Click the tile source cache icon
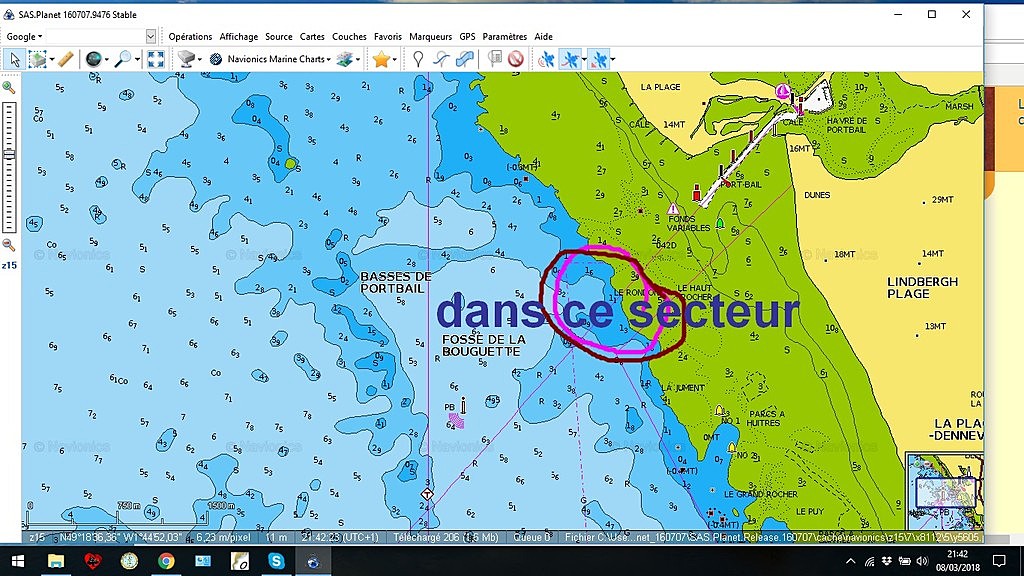The image size is (1024, 576). pyautogui.click(x=186, y=59)
